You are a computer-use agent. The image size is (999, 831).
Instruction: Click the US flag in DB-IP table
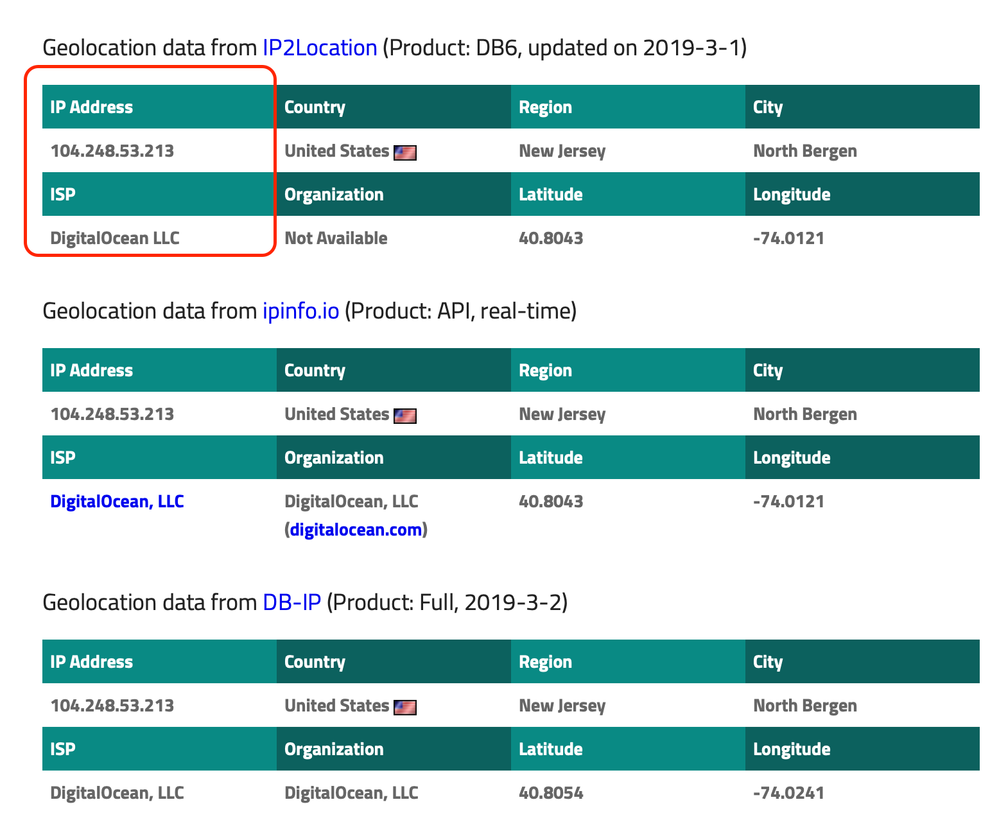click(405, 707)
